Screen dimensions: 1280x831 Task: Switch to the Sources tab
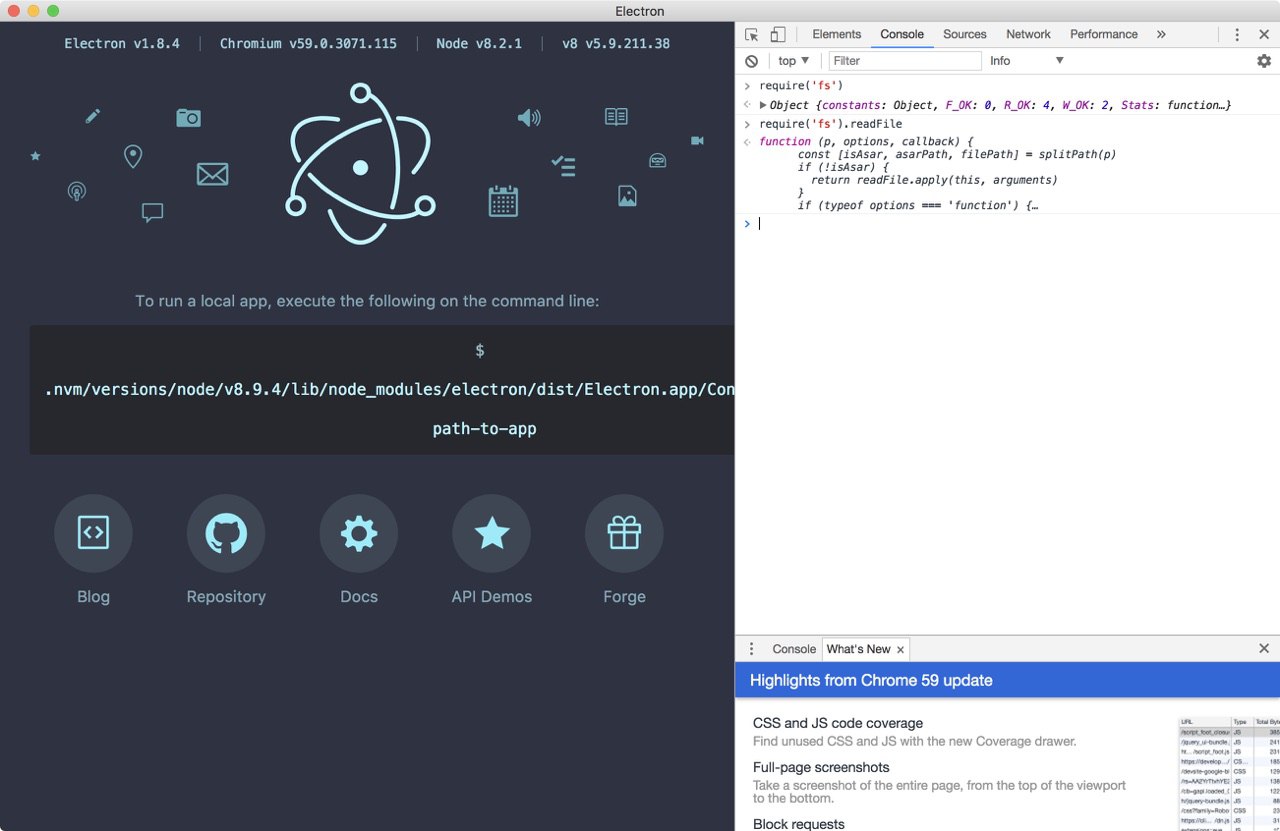point(965,34)
